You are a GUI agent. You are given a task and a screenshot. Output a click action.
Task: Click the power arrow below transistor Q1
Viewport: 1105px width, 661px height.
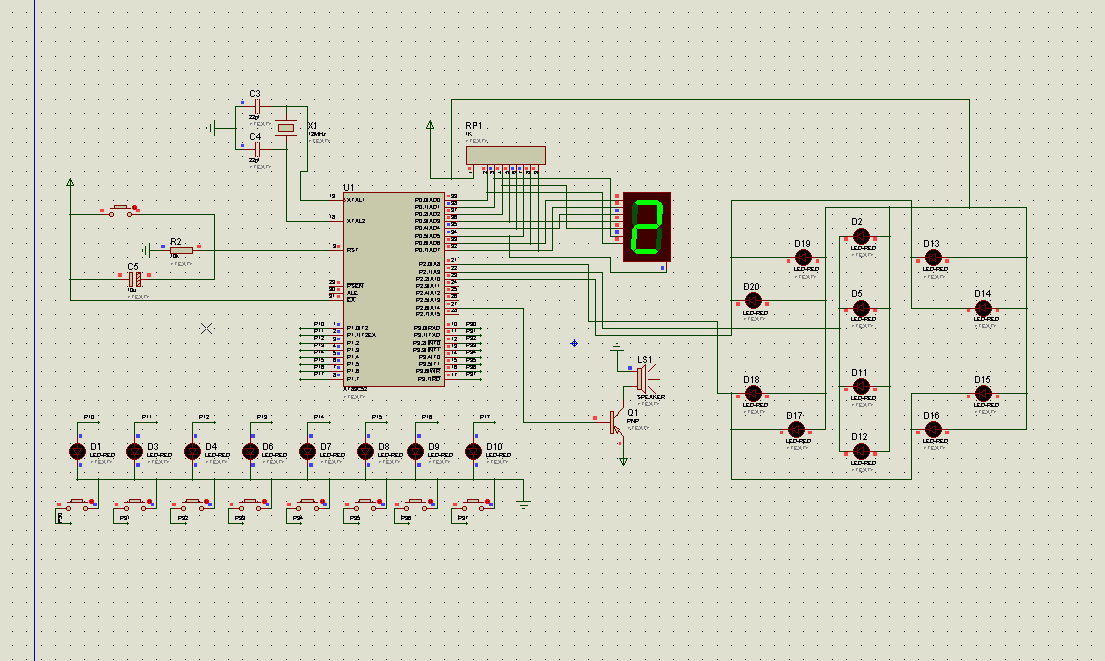pos(623,462)
